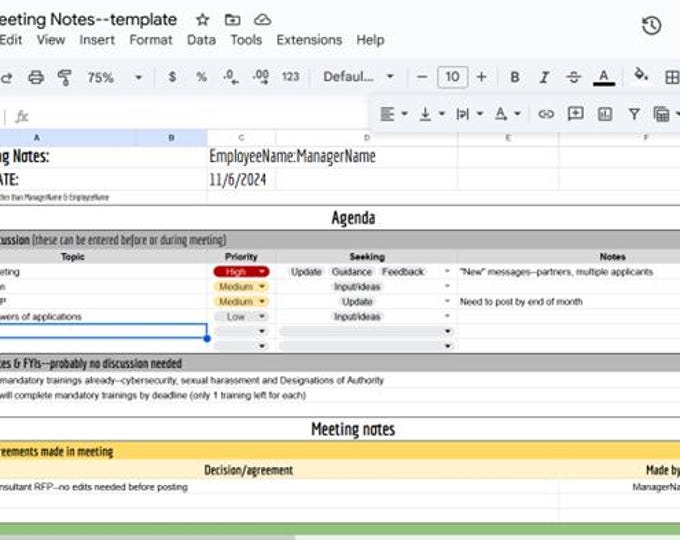The image size is (680, 540).
Task: Open horizontal align options
Action: click(x=393, y=114)
